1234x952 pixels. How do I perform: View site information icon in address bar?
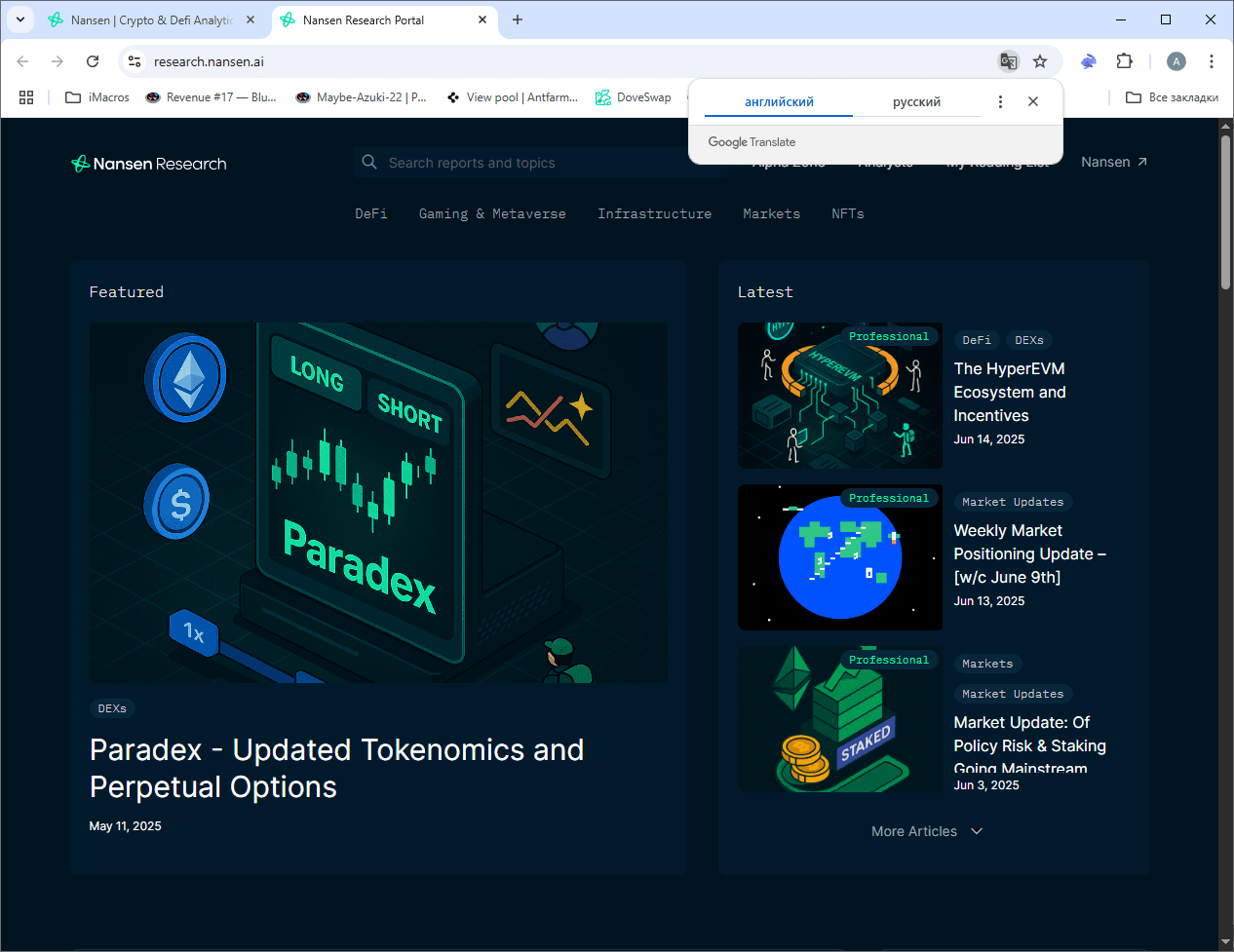click(135, 61)
